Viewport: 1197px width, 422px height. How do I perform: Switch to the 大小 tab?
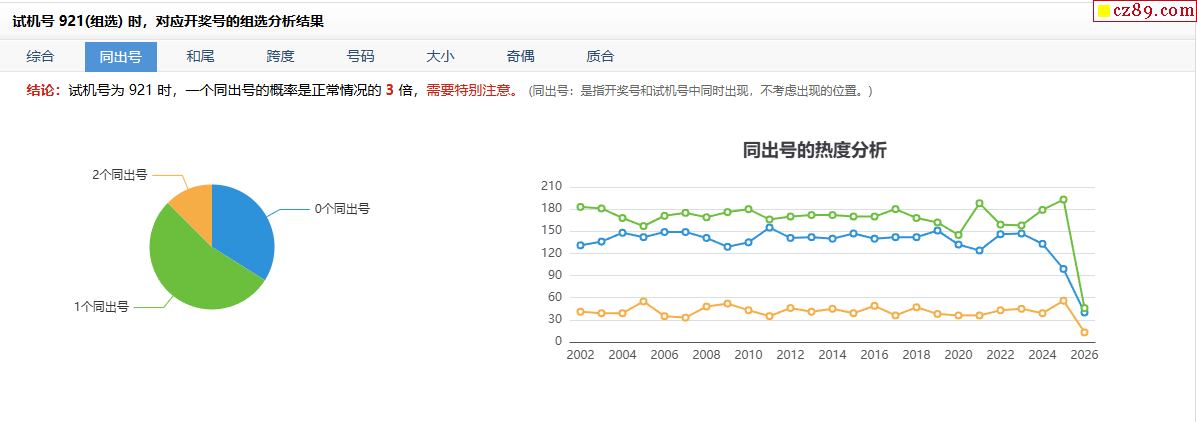click(440, 57)
